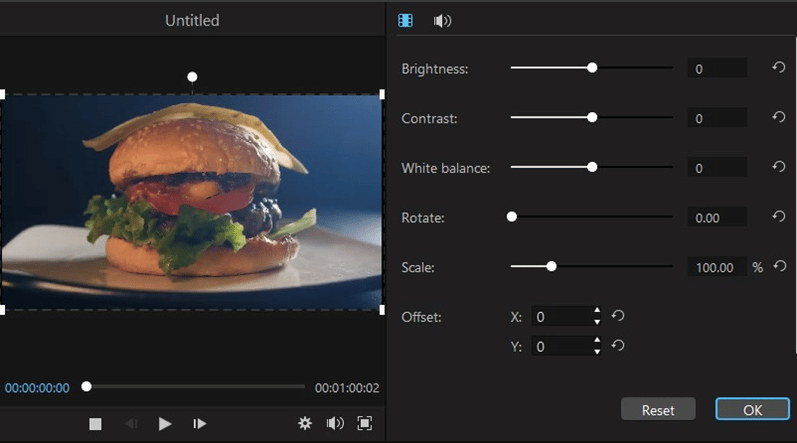
Task: Reset White balance with its undo arrow
Action: coord(779,167)
